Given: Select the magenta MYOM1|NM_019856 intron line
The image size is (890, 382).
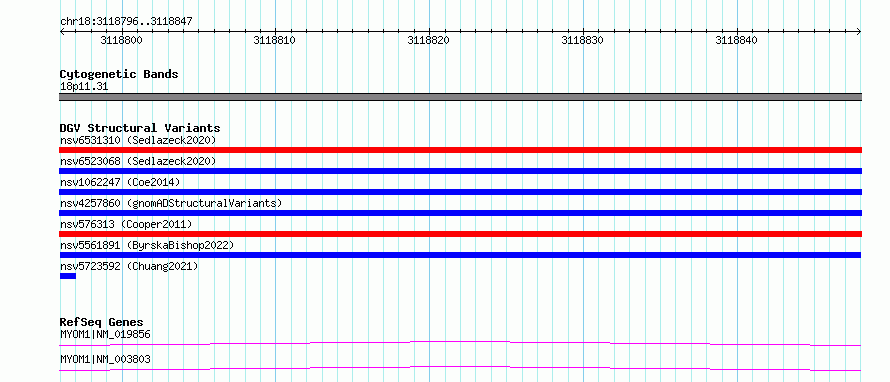Looking at the screenshot, I should click(460, 343).
